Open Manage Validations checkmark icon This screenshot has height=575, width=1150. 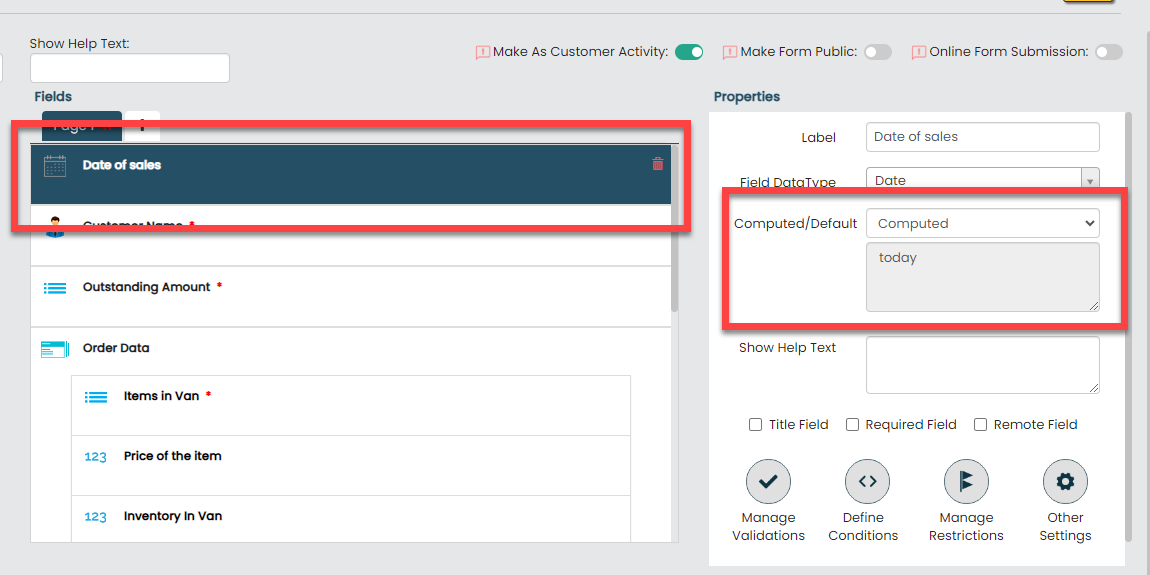[768, 482]
